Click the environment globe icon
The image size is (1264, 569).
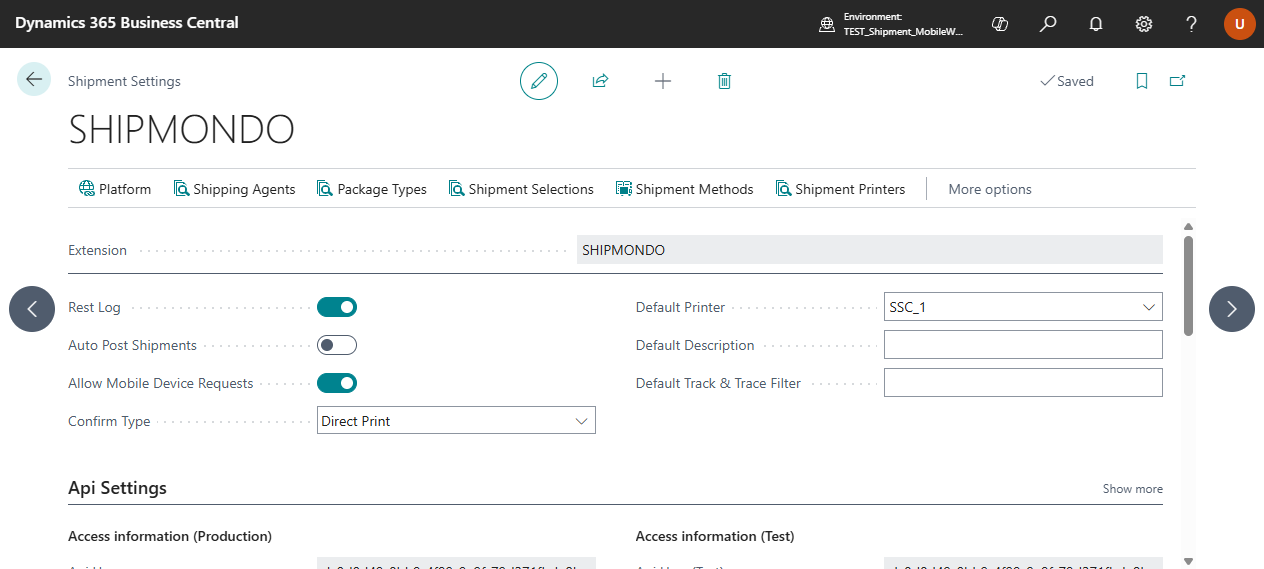827,24
